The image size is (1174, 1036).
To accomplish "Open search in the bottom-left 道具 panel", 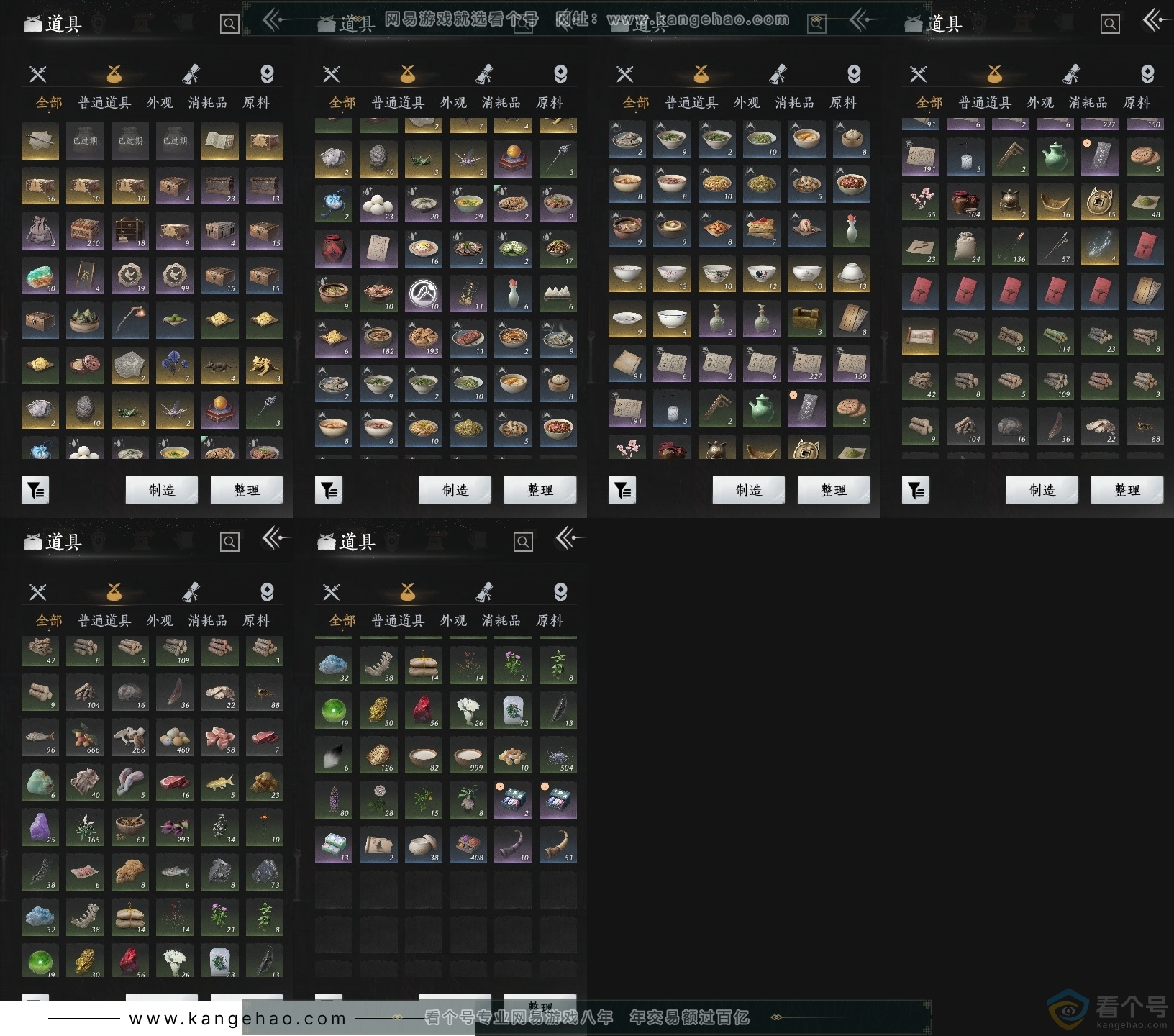I will point(229,542).
